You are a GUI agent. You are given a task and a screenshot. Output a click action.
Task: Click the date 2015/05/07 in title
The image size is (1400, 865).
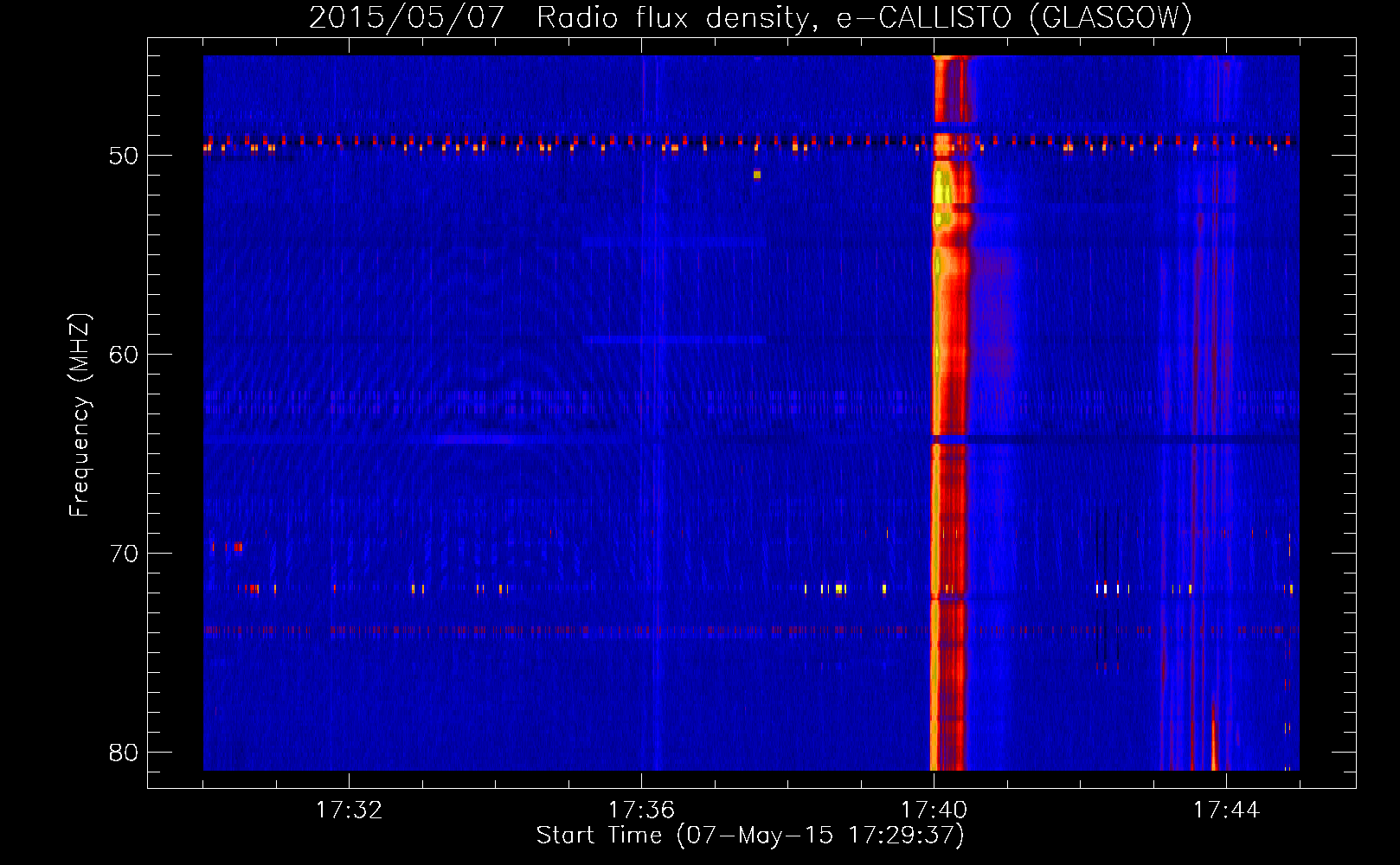click(x=406, y=17)
